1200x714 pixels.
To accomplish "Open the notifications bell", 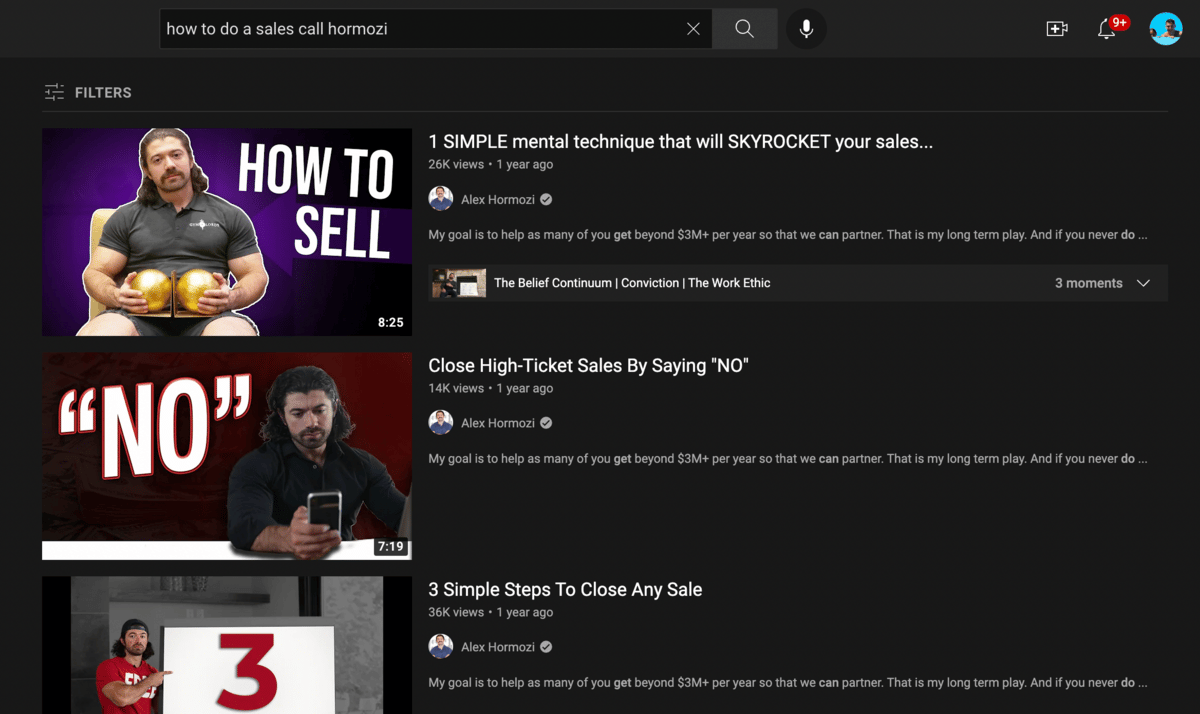I will pyautogui.click(x=1106, y=29).
